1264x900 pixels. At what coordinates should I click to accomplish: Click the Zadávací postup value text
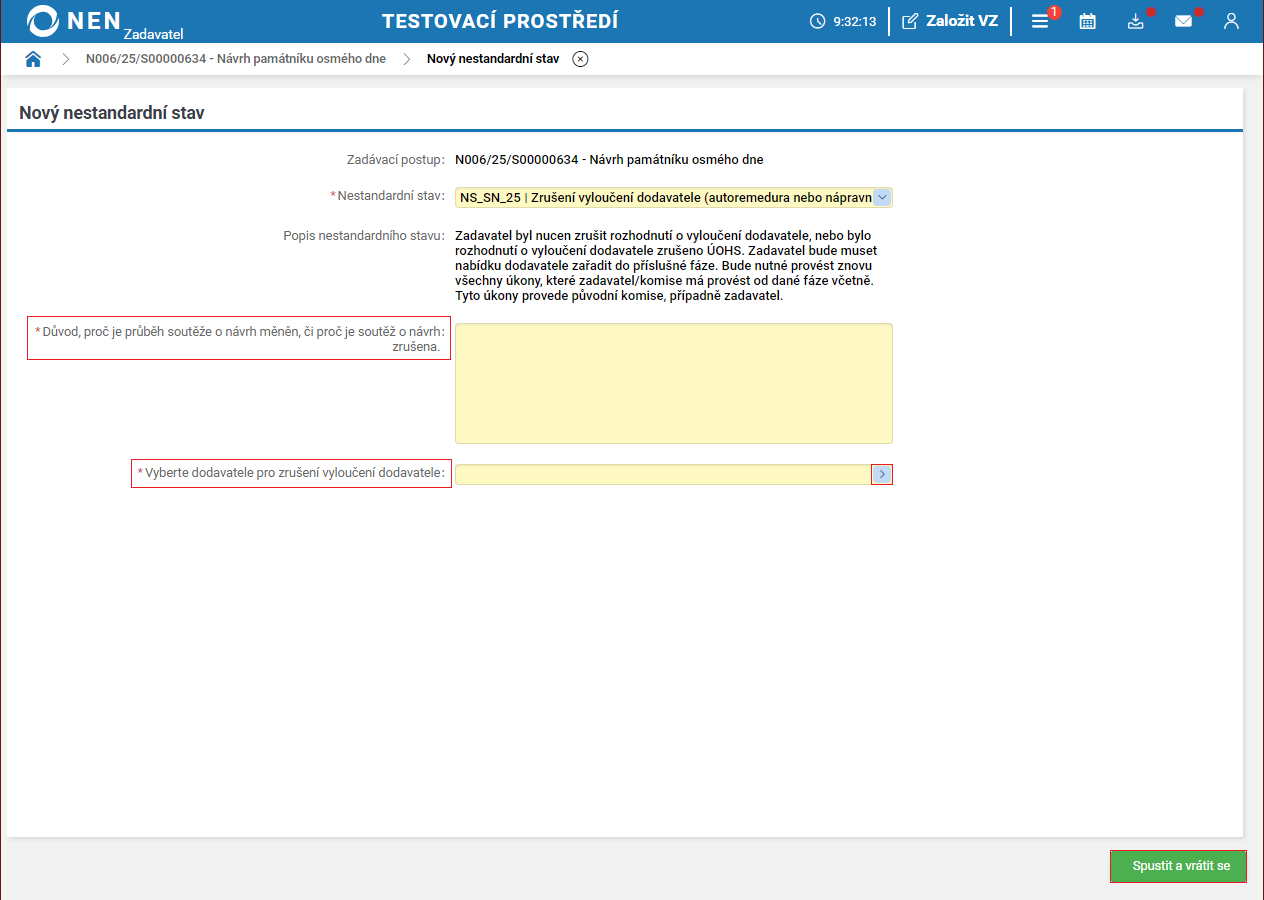(x=609, y=159)
